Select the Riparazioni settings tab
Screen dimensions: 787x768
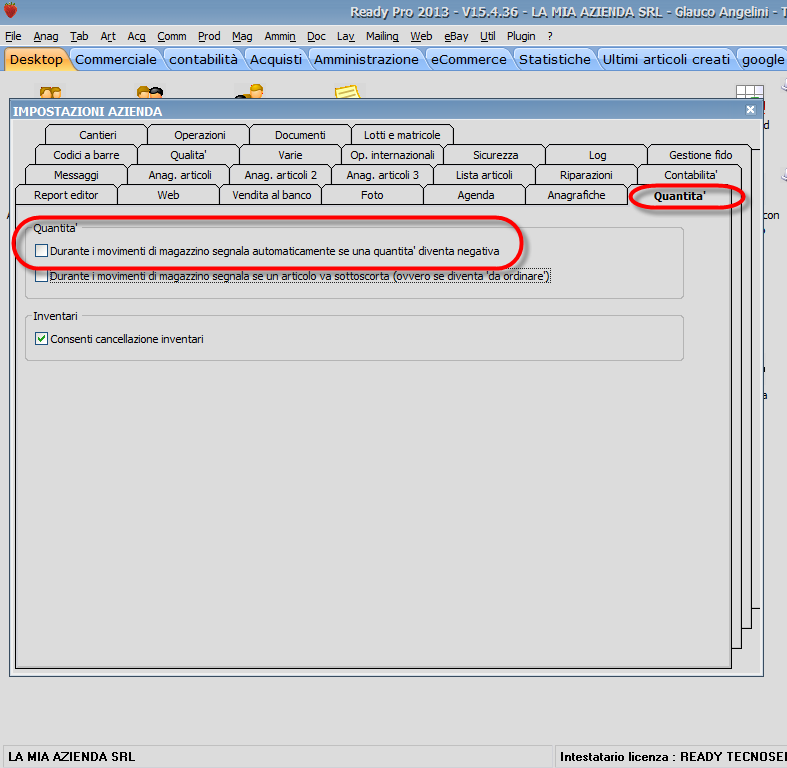(x=586, y=175)
